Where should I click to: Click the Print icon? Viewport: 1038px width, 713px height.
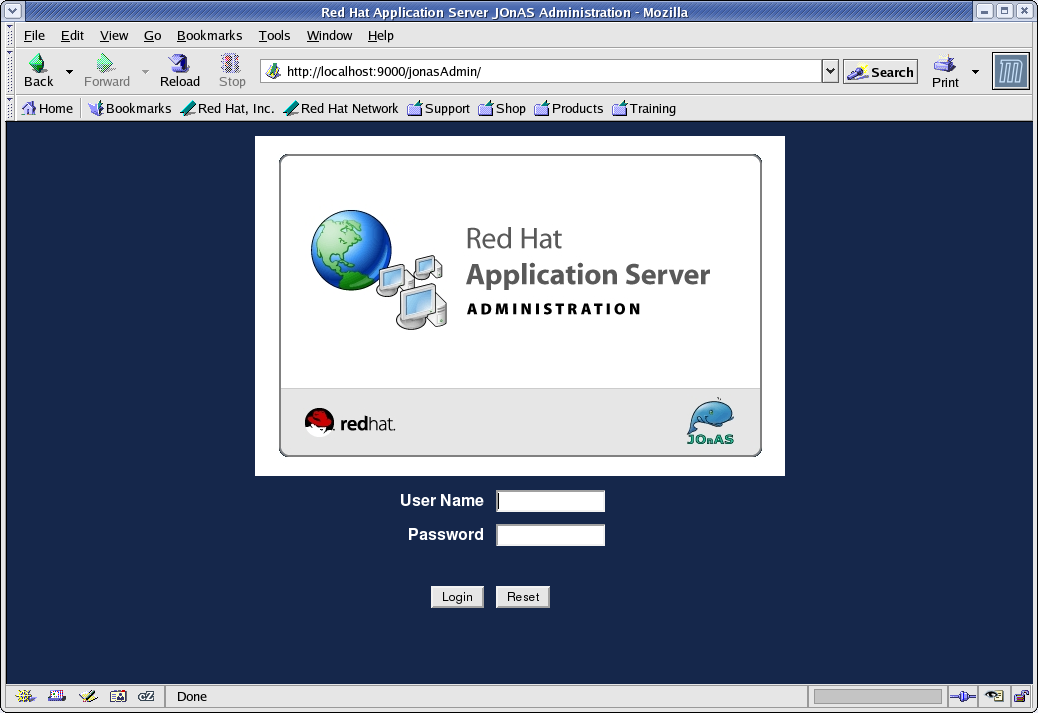click(945, 64)
